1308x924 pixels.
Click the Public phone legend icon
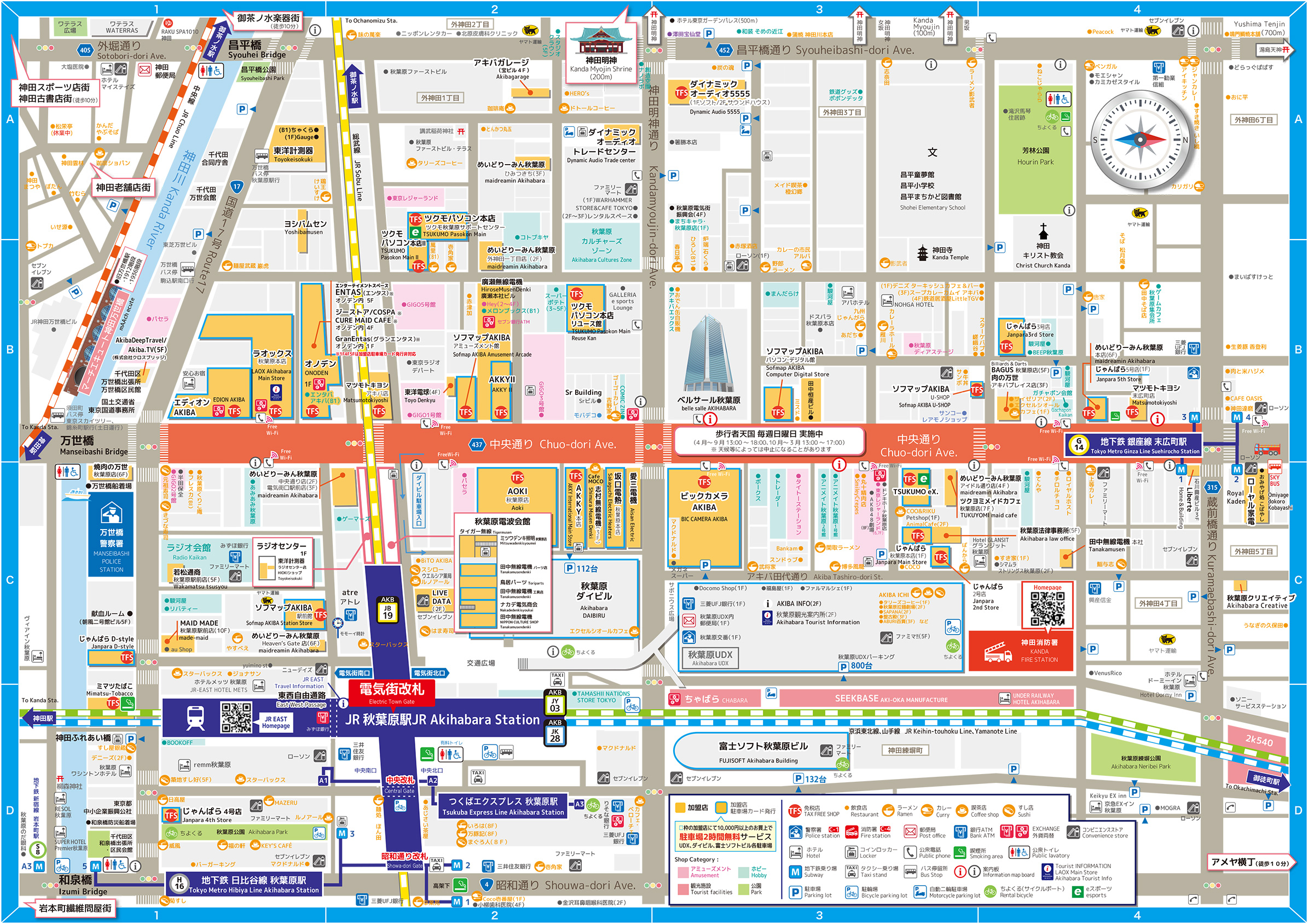point(910,852)
